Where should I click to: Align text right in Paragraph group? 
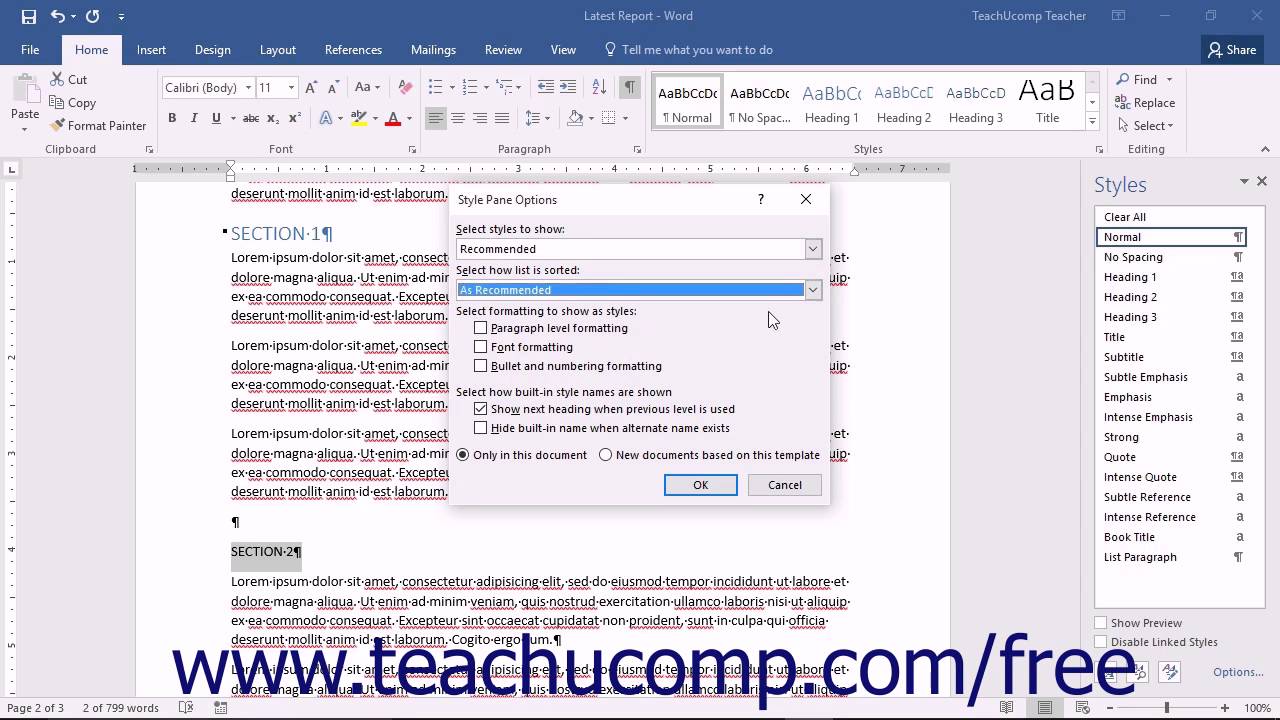click(480, 118)
